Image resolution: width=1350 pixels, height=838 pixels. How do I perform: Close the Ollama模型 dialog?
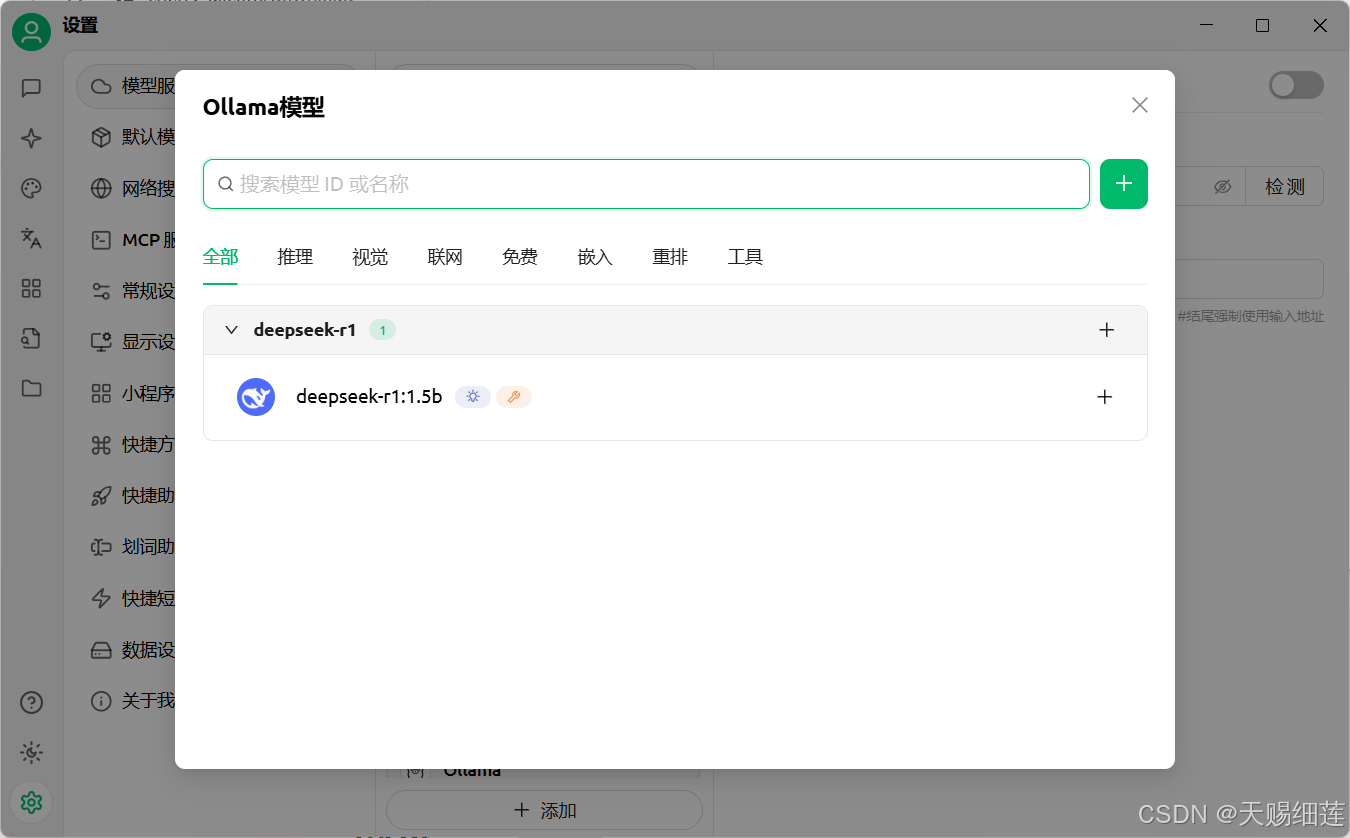[x=1139, y=105]
